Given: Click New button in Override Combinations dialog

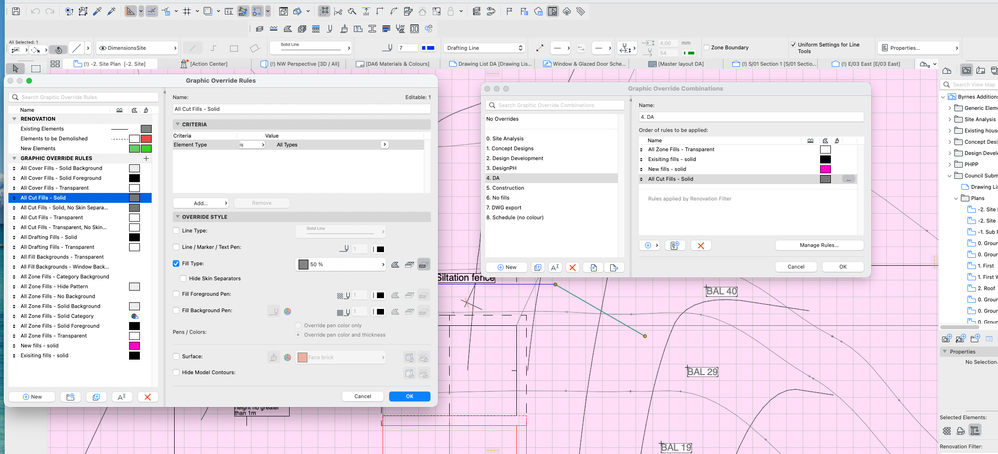Looking at the screenshot, I should click(506, 267).
